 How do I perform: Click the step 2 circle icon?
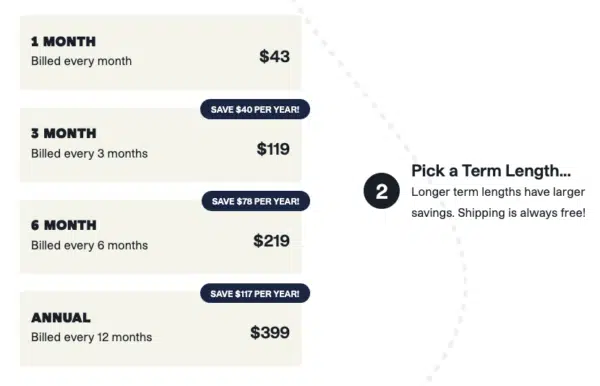click(x=382, y=191)
